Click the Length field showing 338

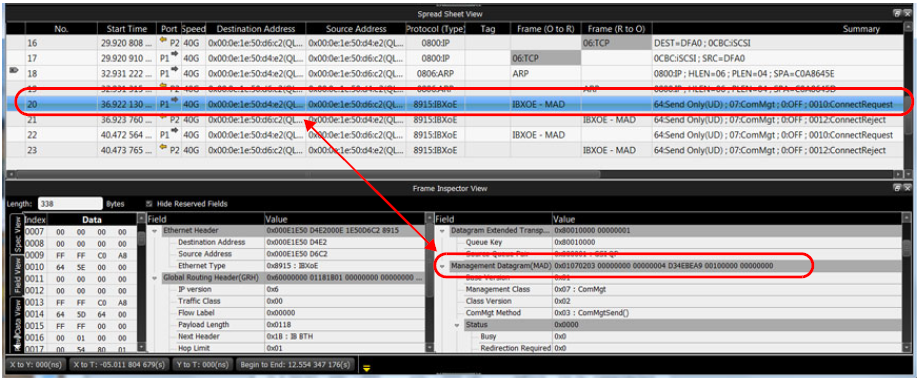[70, 204]
